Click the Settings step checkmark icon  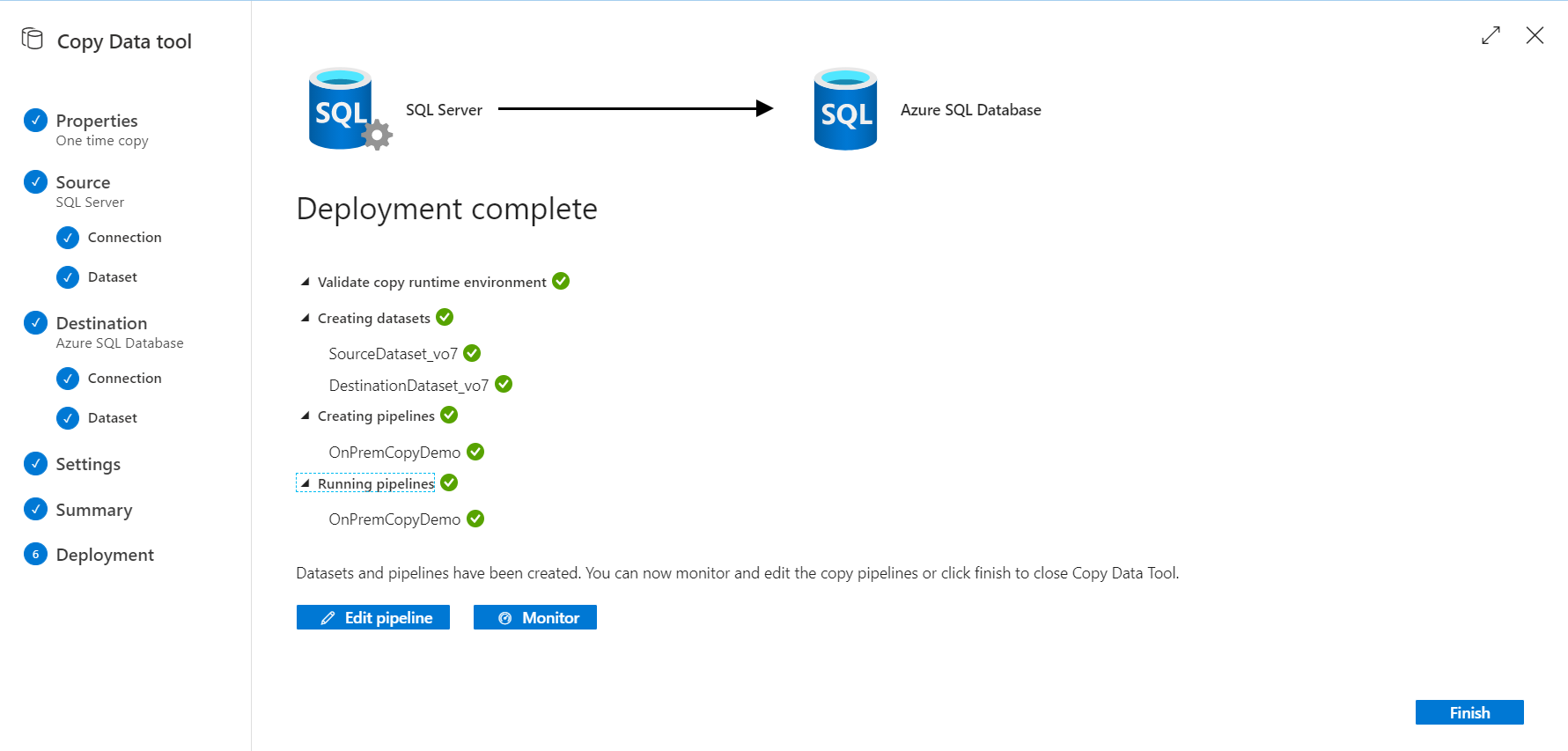click(x=35, y=463)
